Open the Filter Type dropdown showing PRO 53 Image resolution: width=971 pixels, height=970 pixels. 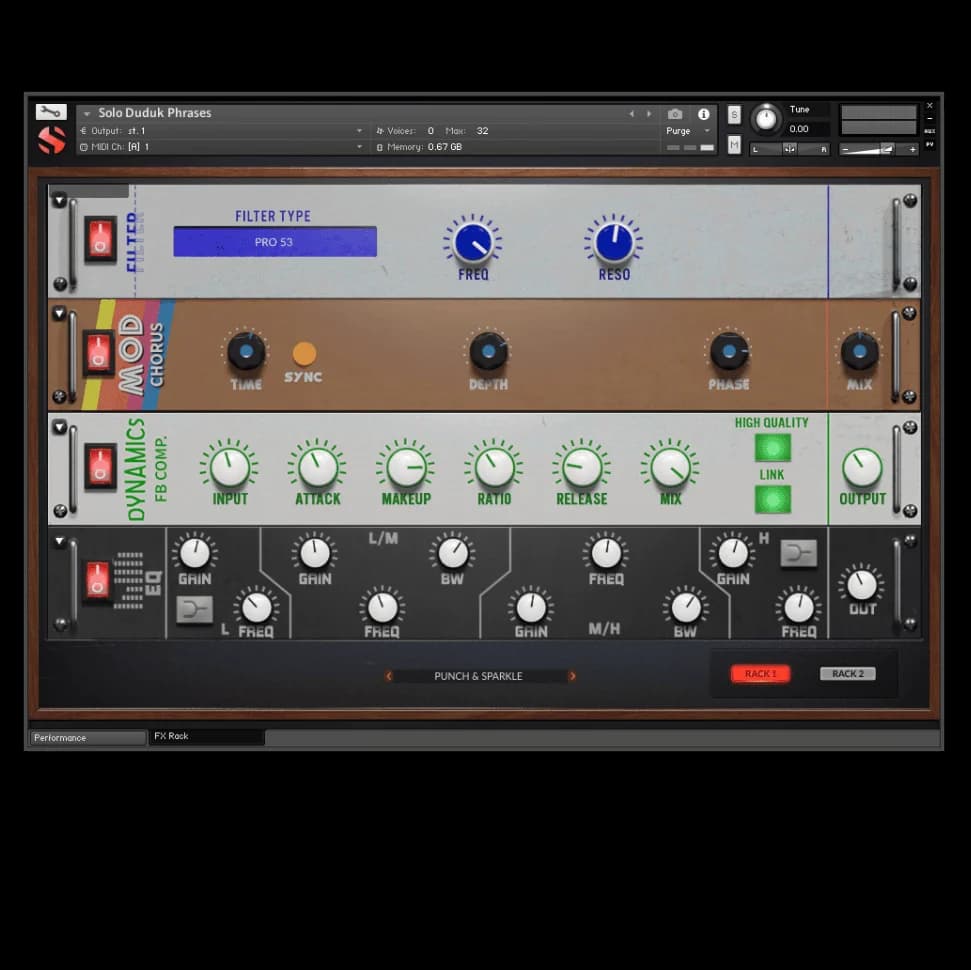pos(275,242)
